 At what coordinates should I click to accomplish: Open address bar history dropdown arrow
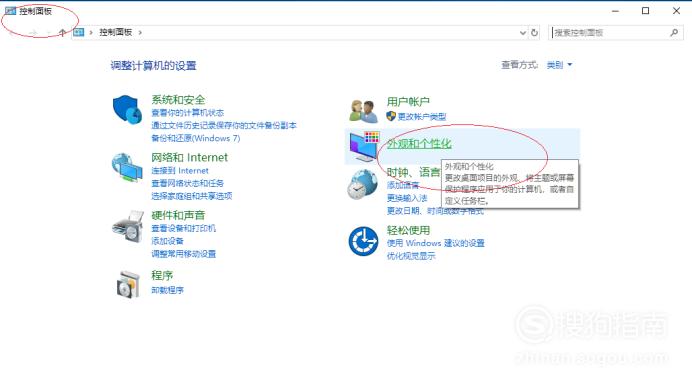pos(523,33)
